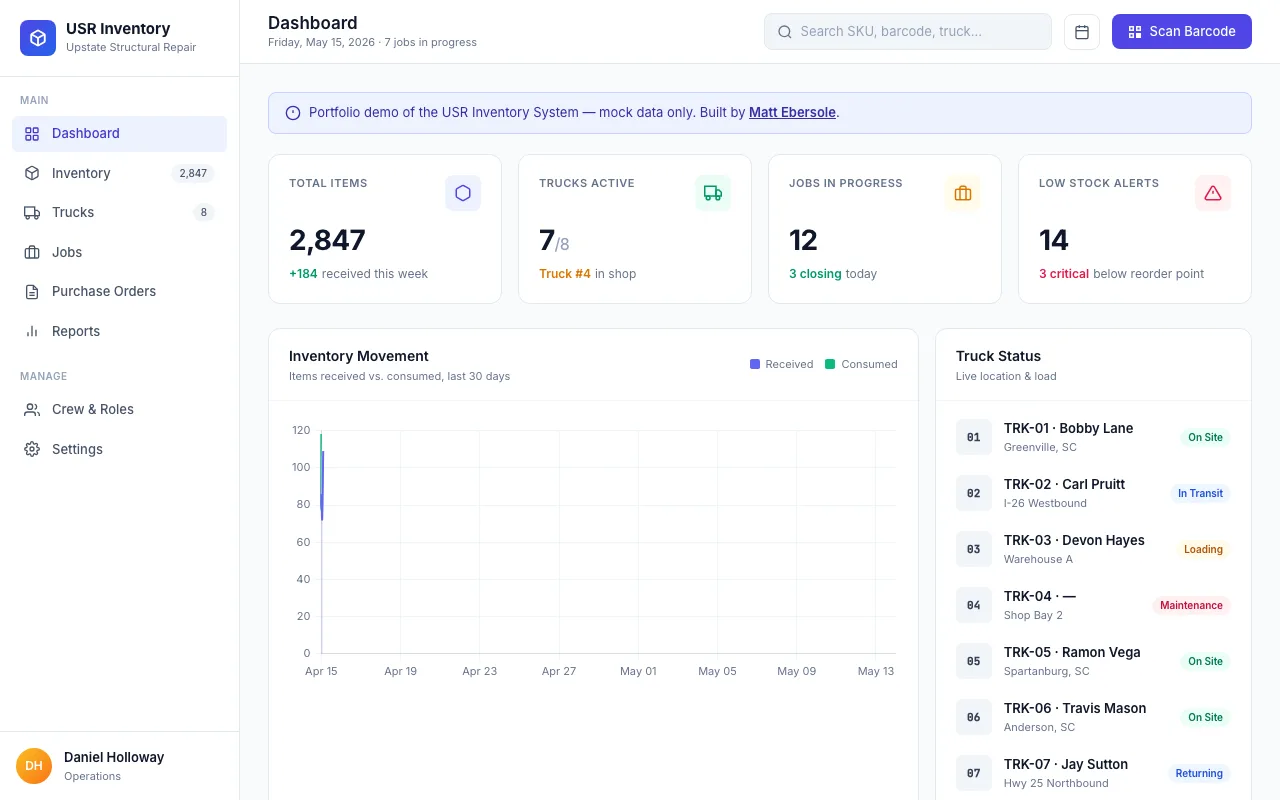Image resolution: width=1280 pixels, height=800 pixels.
Task: Toggle the Consumed legend swatch
Action: point(830,364)
